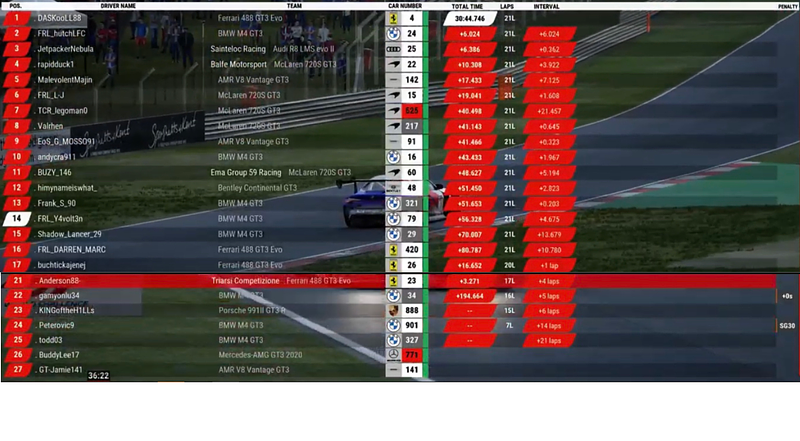This screenshot has height=441, width=800.
Task: Click the Ferrari logo in buchtickajenej's row
Action: click(393, 265)
